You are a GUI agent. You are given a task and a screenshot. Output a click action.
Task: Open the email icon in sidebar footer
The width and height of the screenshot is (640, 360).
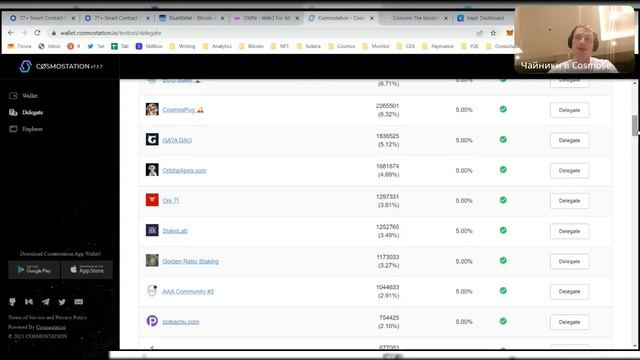[79, 302]
